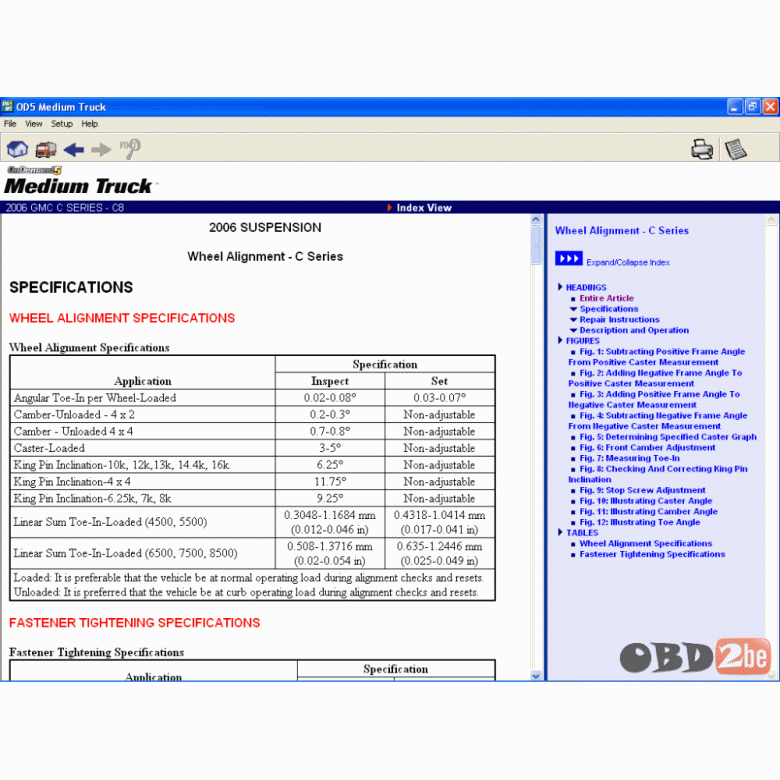
Task: Open the Help menu
Action: point(90,124)
